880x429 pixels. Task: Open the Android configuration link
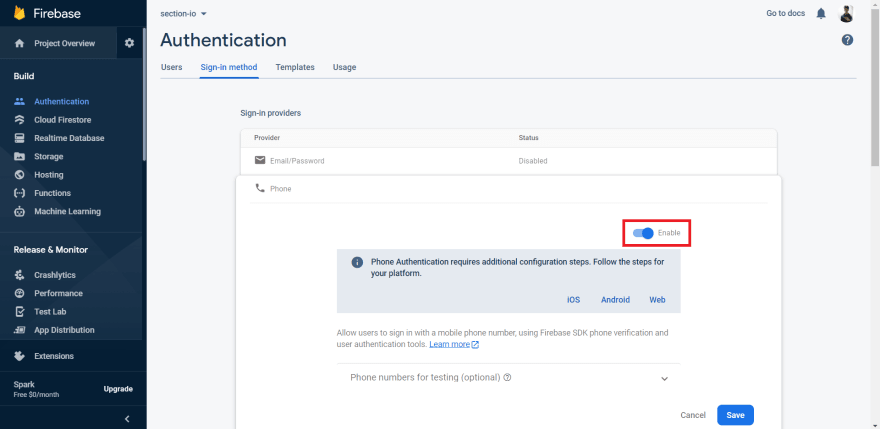616,300
